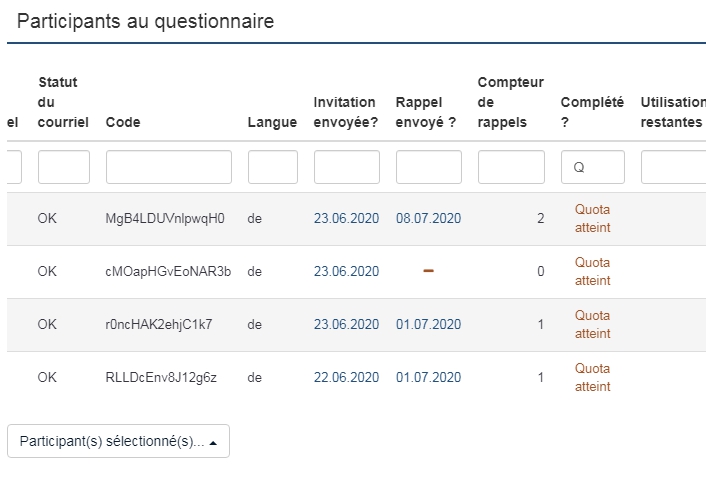Image resolution: width=706 pixels, height=479 pixels.
Task: Sort by the Langue column header
Action: pos(272,122)
